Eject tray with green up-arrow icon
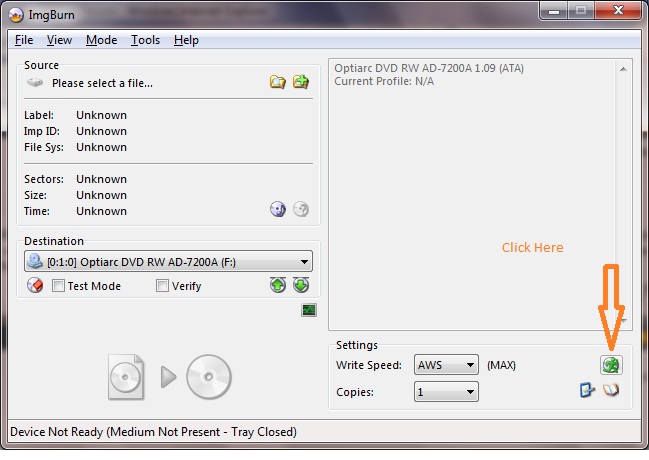The image size is (649, 460). (278, 285)
